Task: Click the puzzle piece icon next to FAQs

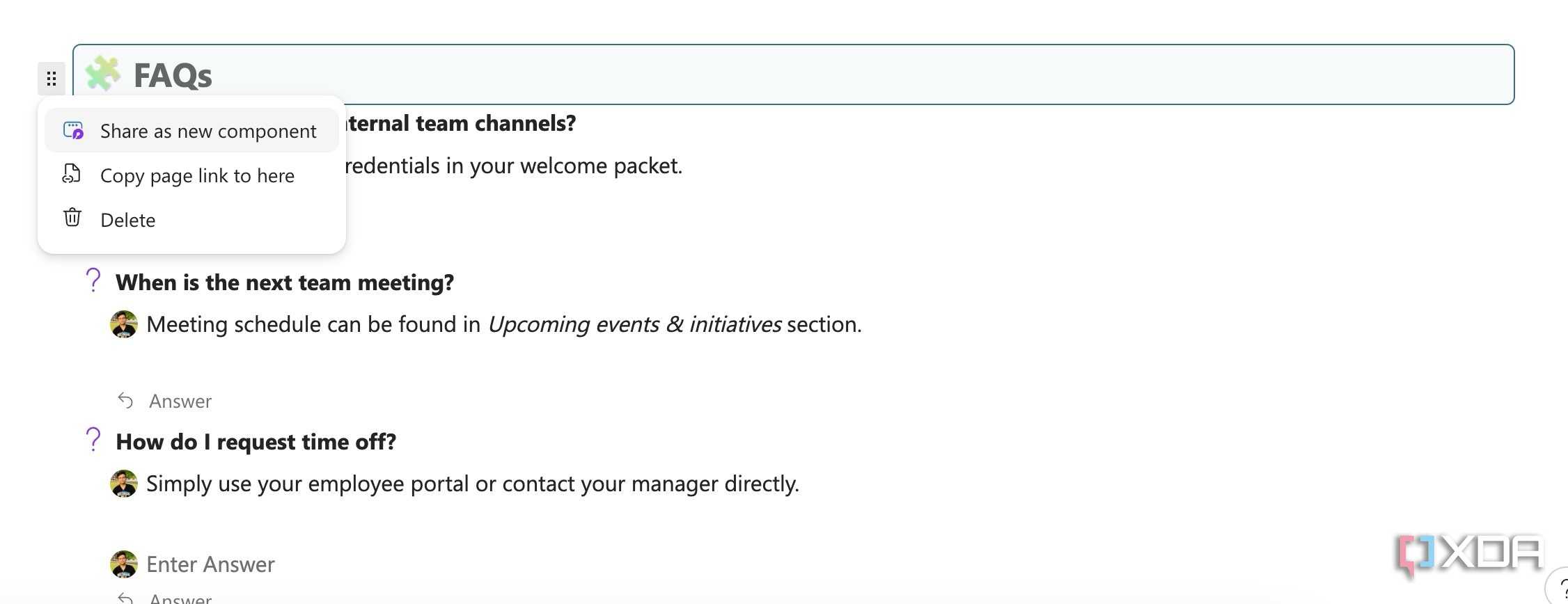Action: click(x=102, y=74)
